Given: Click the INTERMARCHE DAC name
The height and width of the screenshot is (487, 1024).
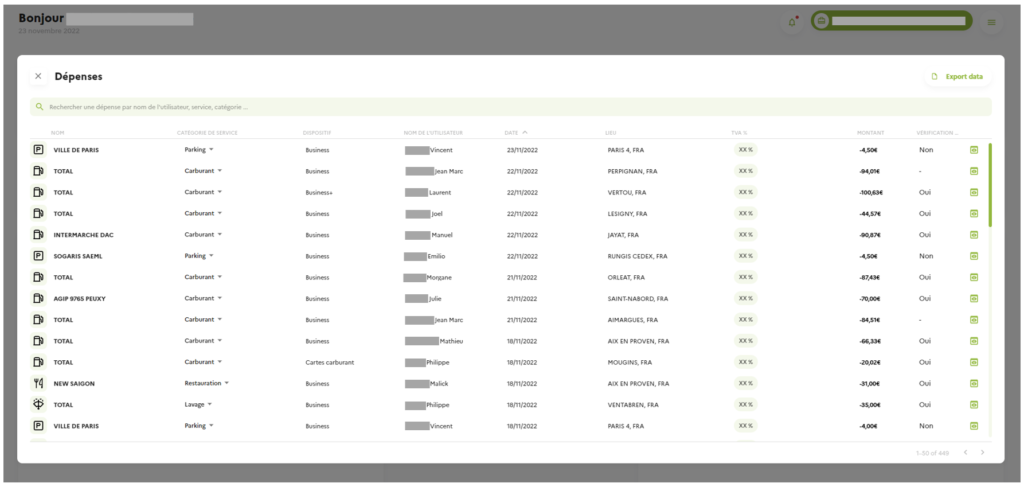Looking at the screenshot, I should [84, 235].
